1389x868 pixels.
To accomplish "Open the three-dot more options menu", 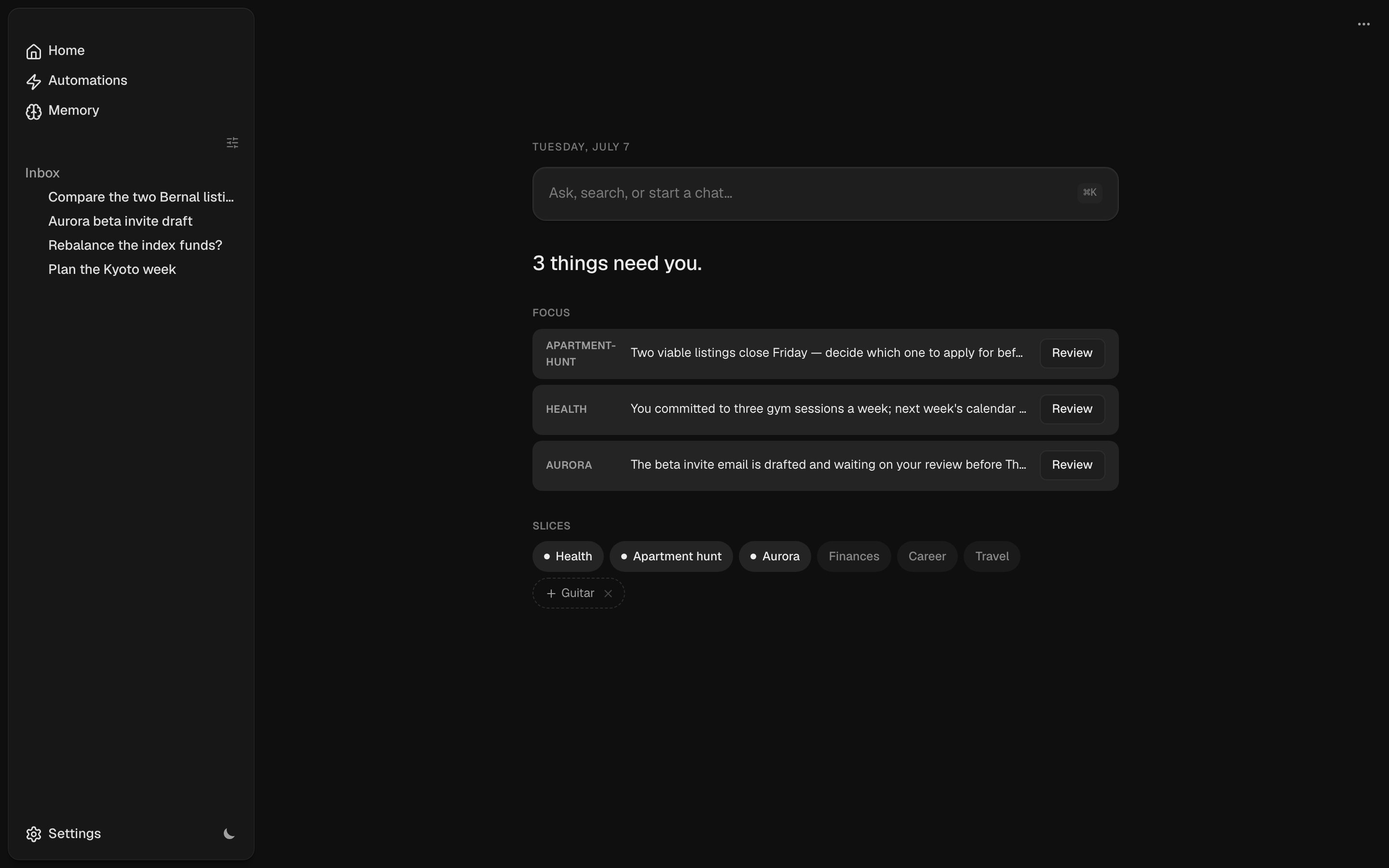I will click(1364, 24).
